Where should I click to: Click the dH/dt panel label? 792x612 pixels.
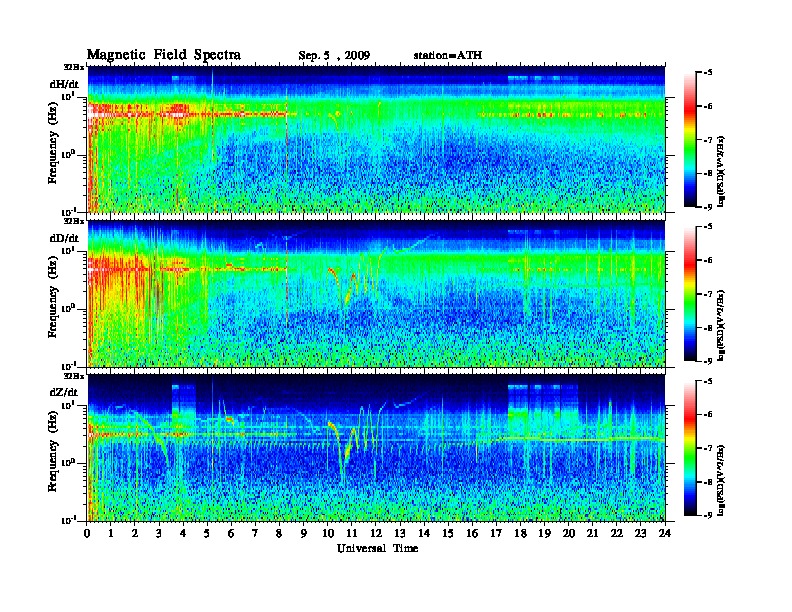[64, 84]
